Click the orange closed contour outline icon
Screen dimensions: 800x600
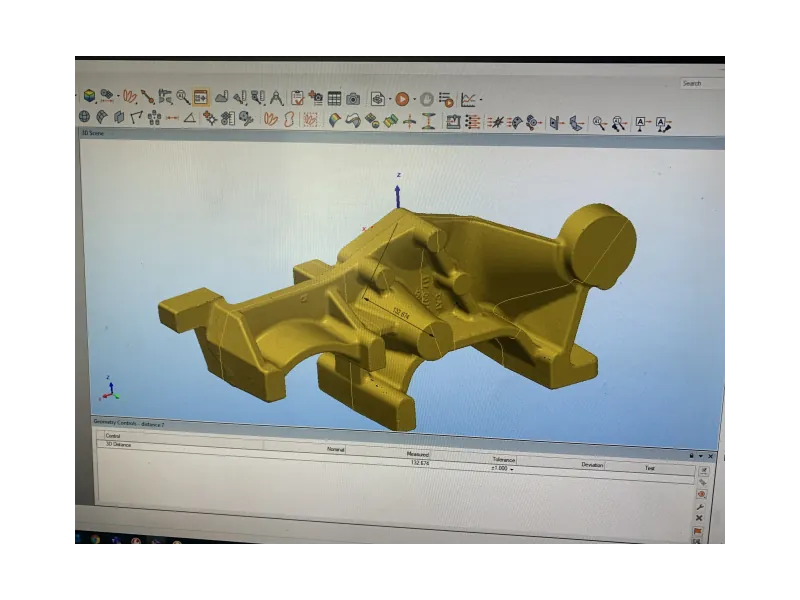289,120
